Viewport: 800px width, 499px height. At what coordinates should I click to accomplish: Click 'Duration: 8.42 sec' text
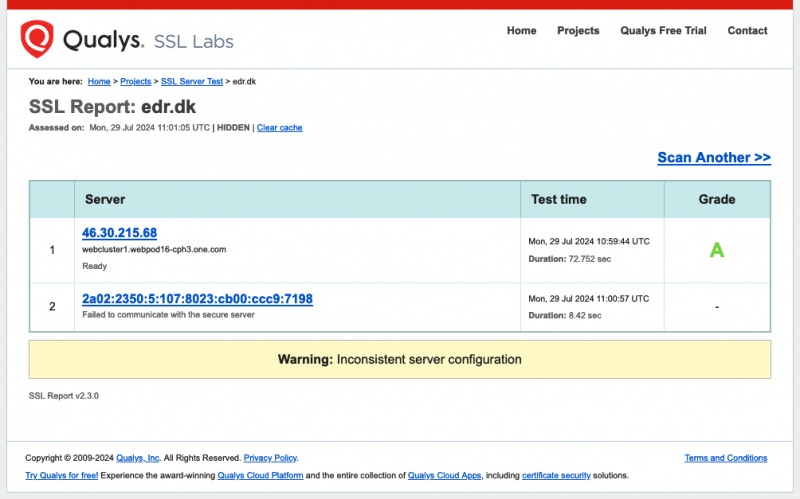point(565,316)
